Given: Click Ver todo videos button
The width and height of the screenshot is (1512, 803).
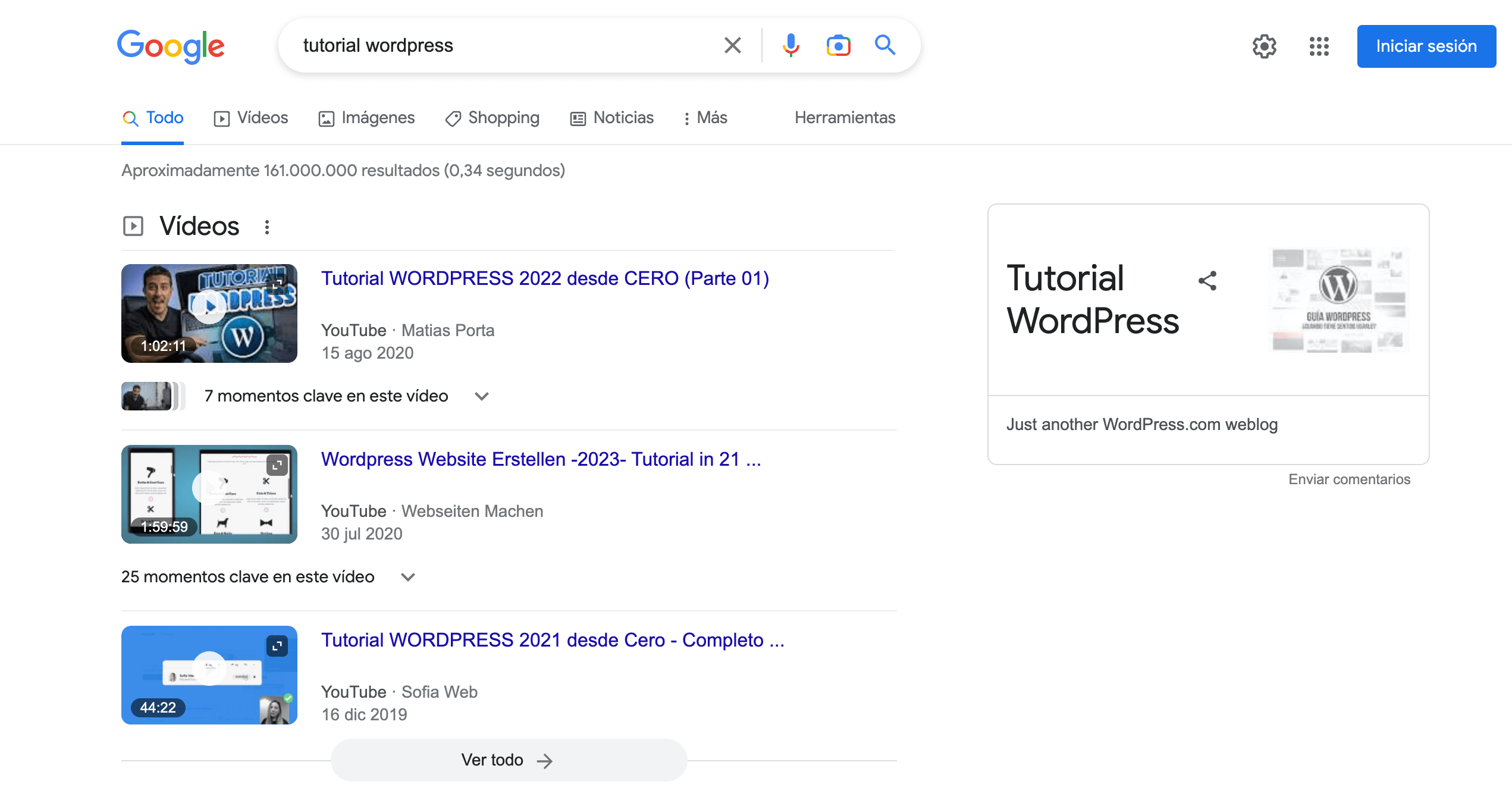Looking at the screenshot, I should (509, 760).
